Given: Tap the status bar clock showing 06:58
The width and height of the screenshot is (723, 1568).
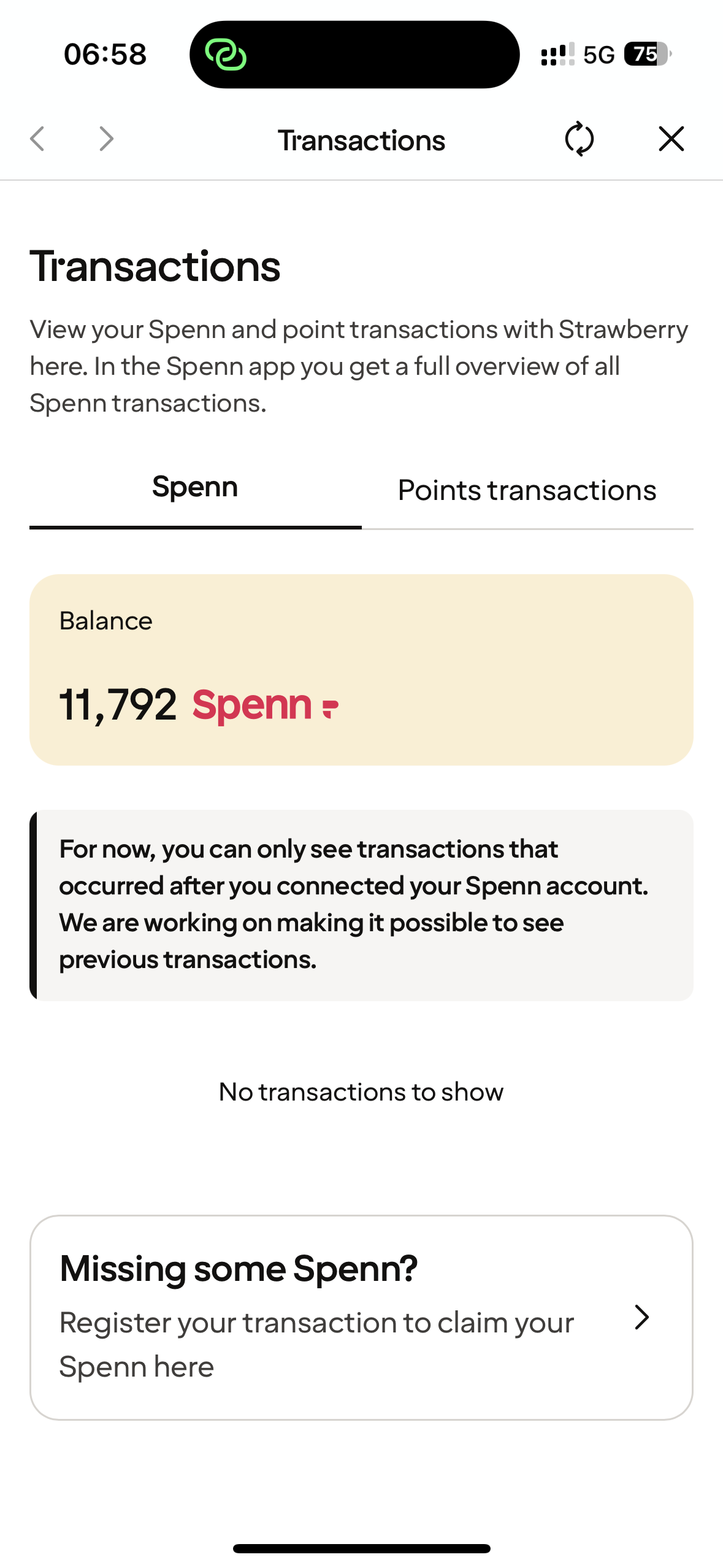Looking at the screenshot, I should [x=105, y=55].
